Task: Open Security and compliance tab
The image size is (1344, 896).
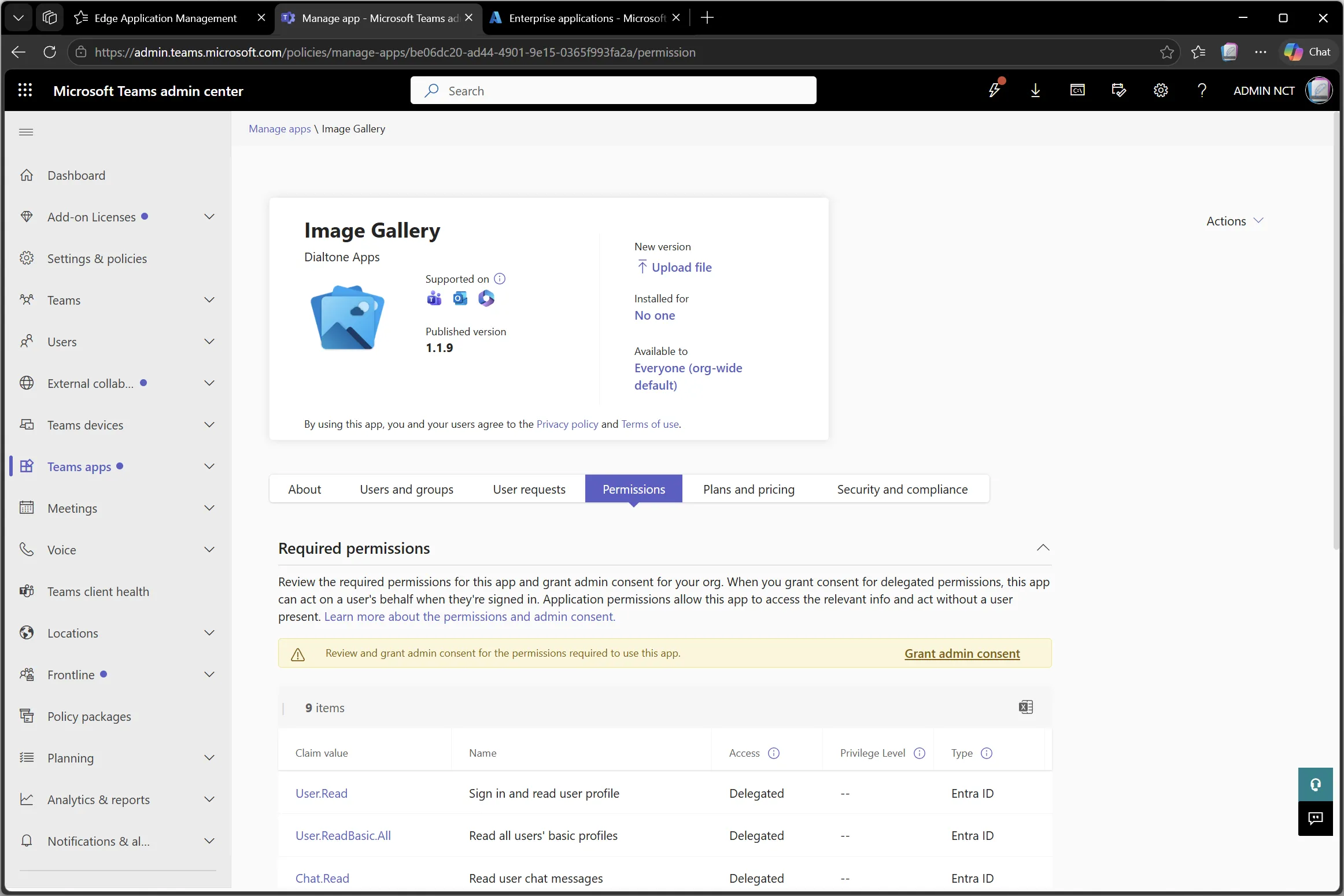Action: tap(902, 489)
